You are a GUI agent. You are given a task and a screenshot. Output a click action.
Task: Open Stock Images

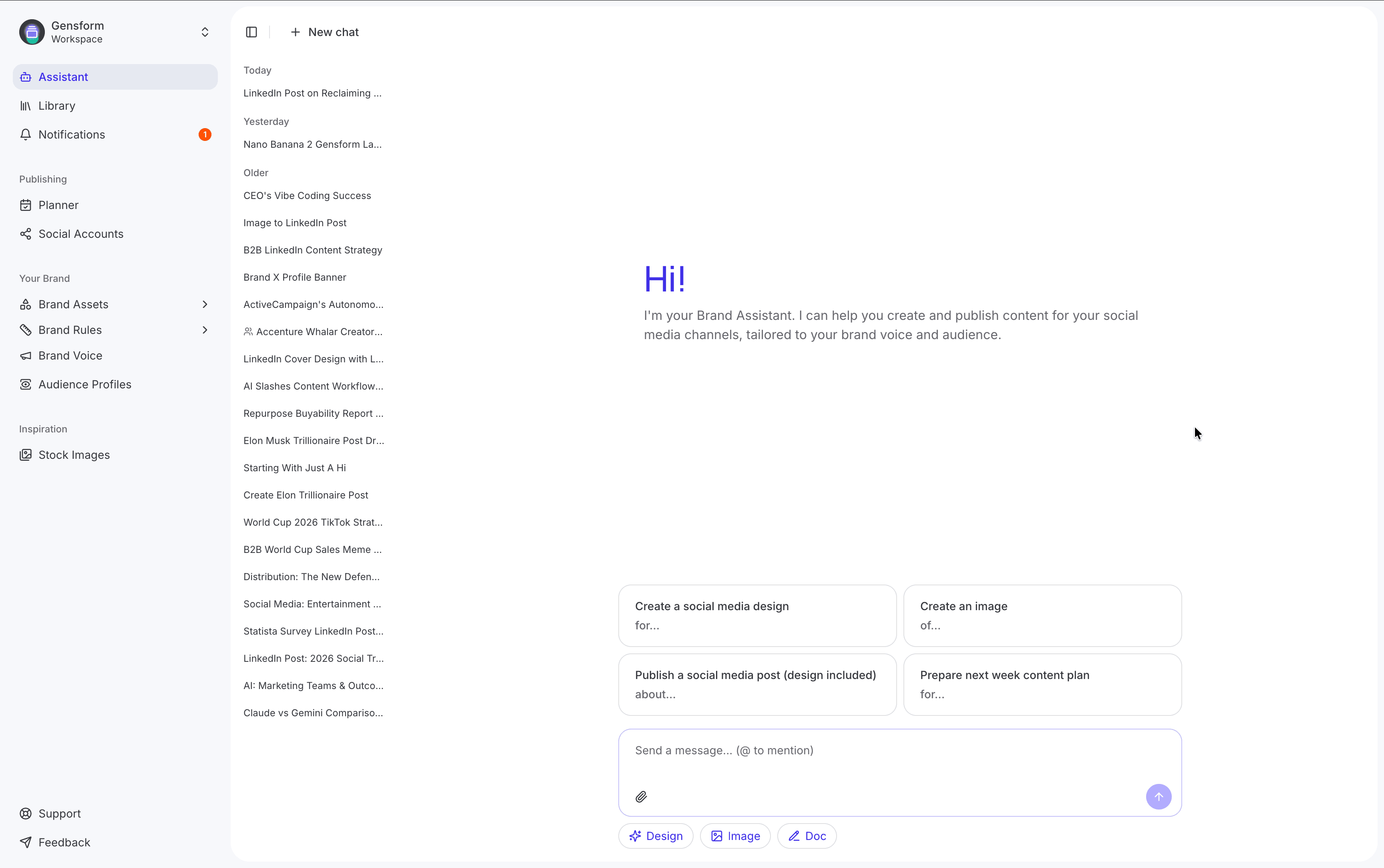pos(115,455)
